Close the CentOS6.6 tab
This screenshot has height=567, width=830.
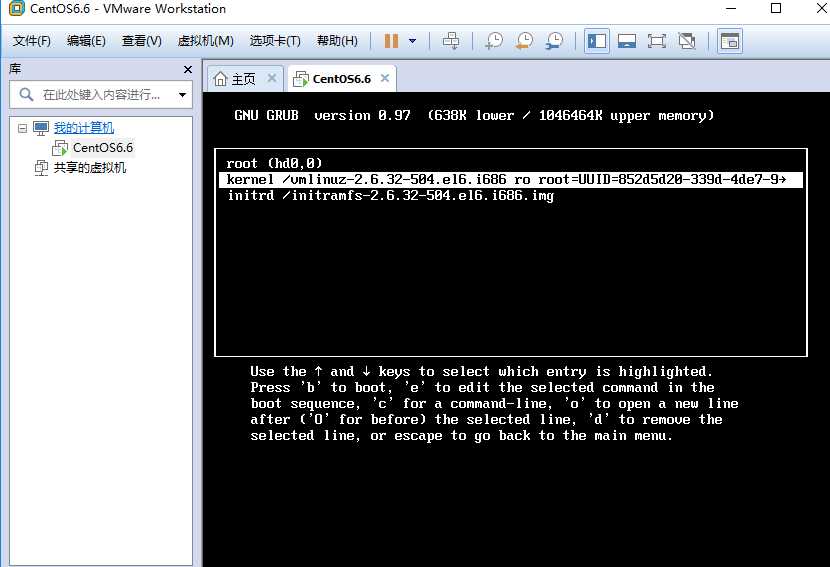tap(385, 78)
